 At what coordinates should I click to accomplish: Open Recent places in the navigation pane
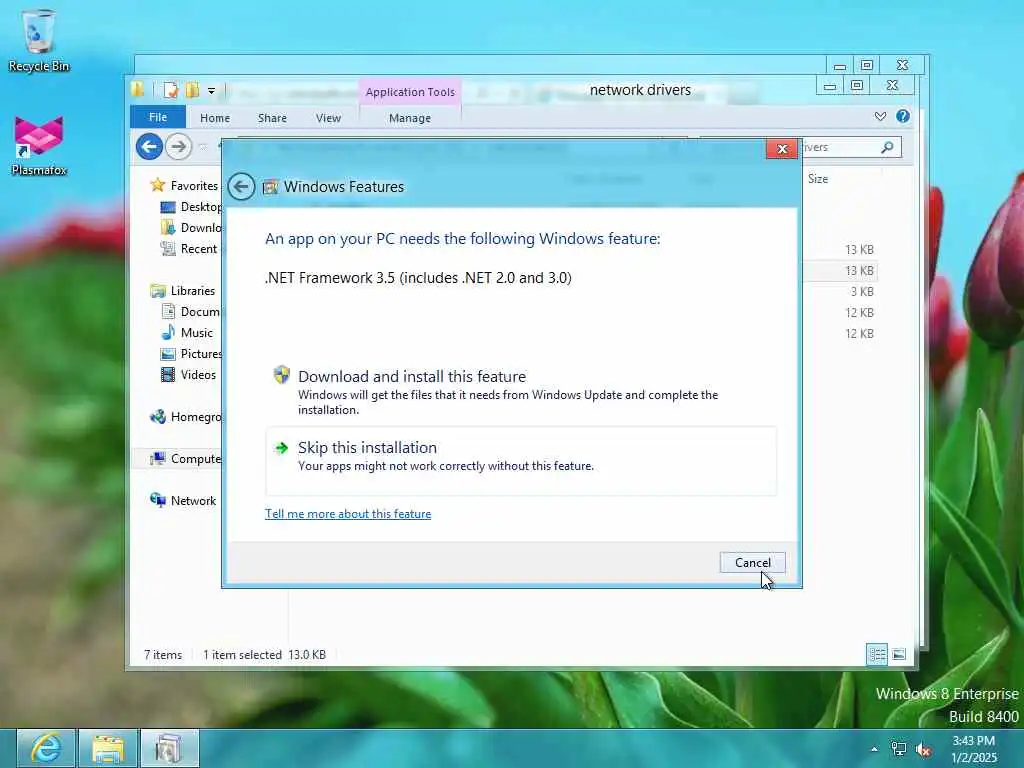coord(189,249)
